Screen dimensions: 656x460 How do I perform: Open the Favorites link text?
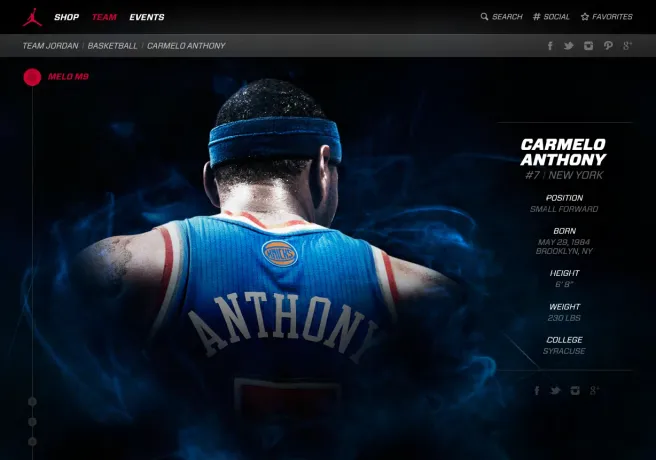[x=612, y=17]
